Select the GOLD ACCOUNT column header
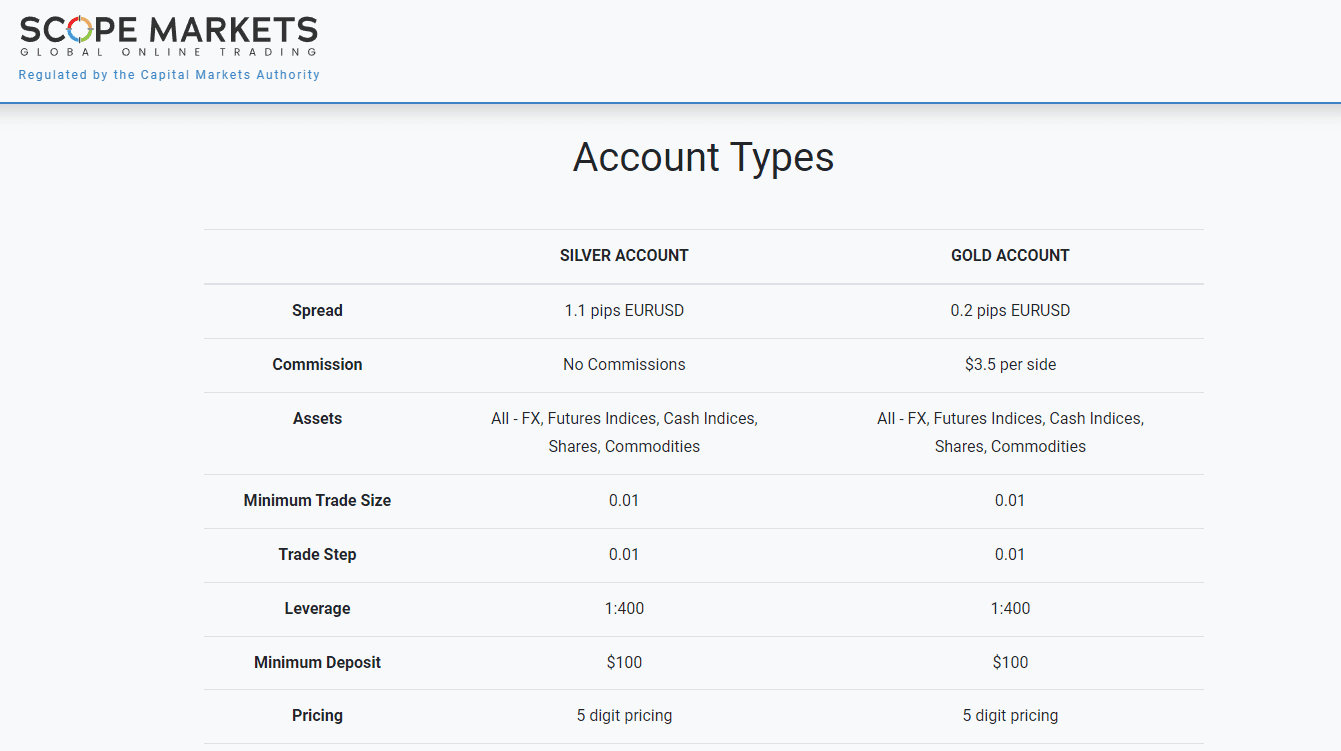This screenshot has width=1341, height=751. click(1010, 255)
